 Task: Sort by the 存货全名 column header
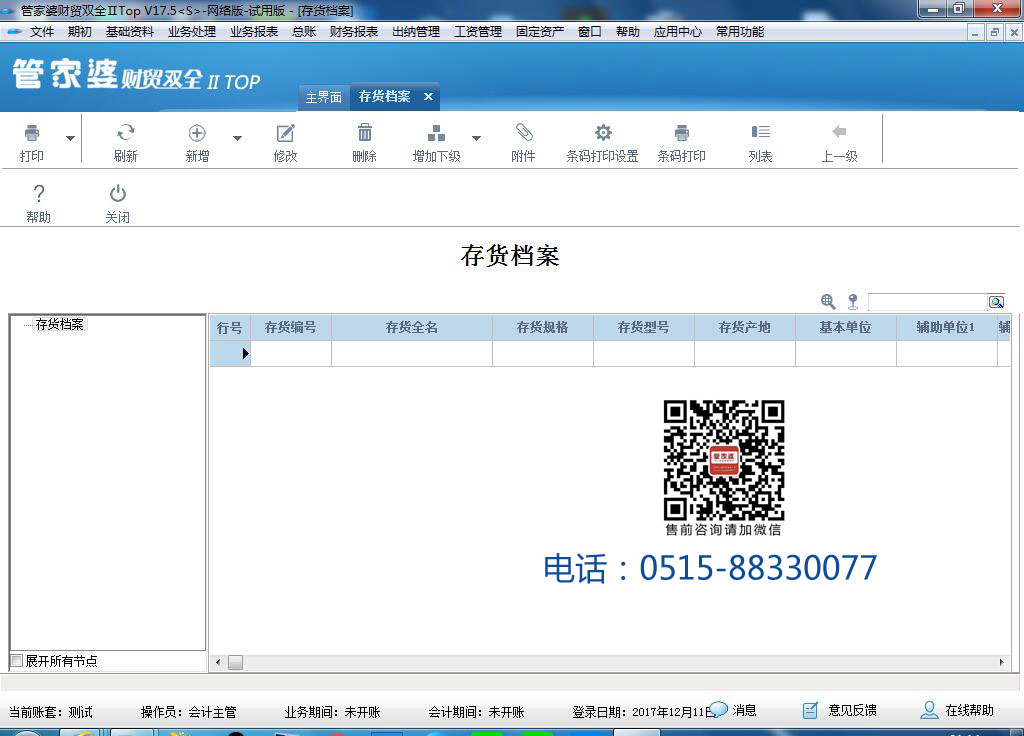click(412, 327)
